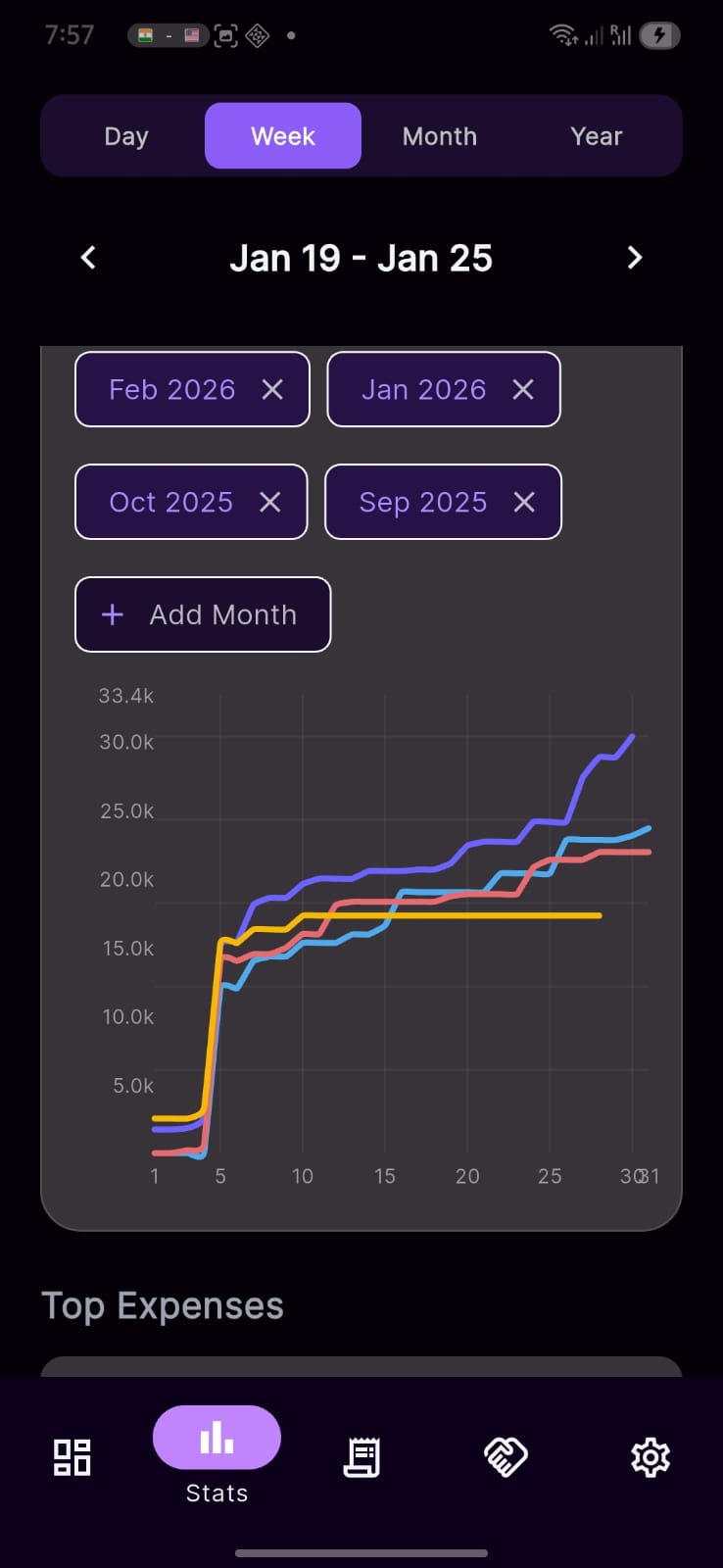
Task: Go to the next week
Action: tap(634, 258)
